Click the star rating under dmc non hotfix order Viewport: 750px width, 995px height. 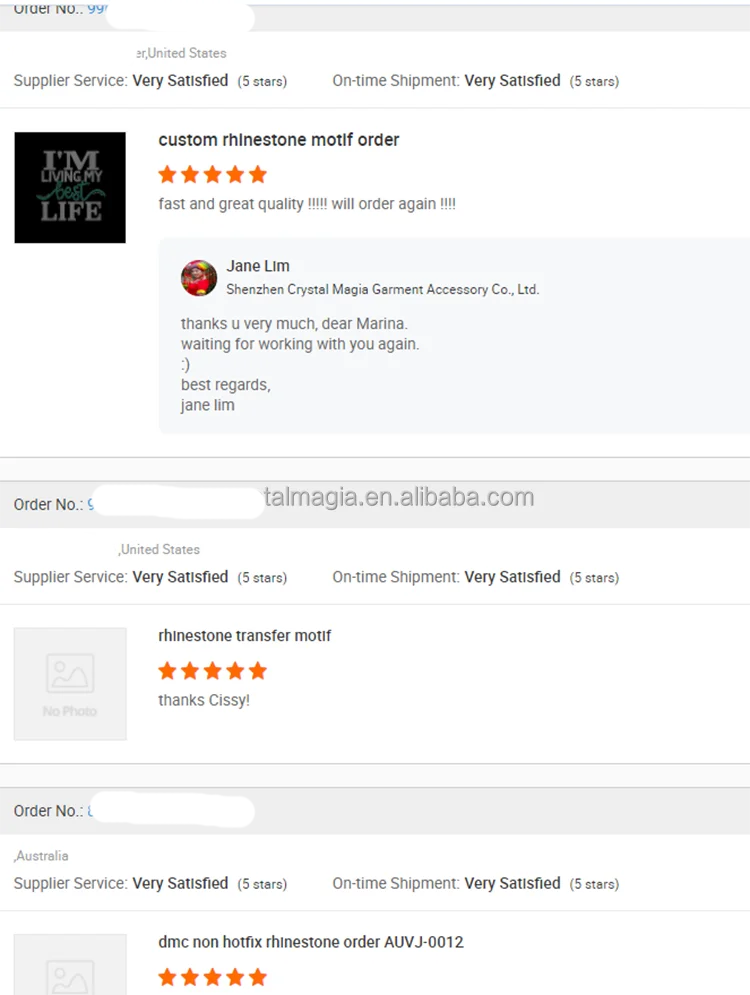coord(213,977)
